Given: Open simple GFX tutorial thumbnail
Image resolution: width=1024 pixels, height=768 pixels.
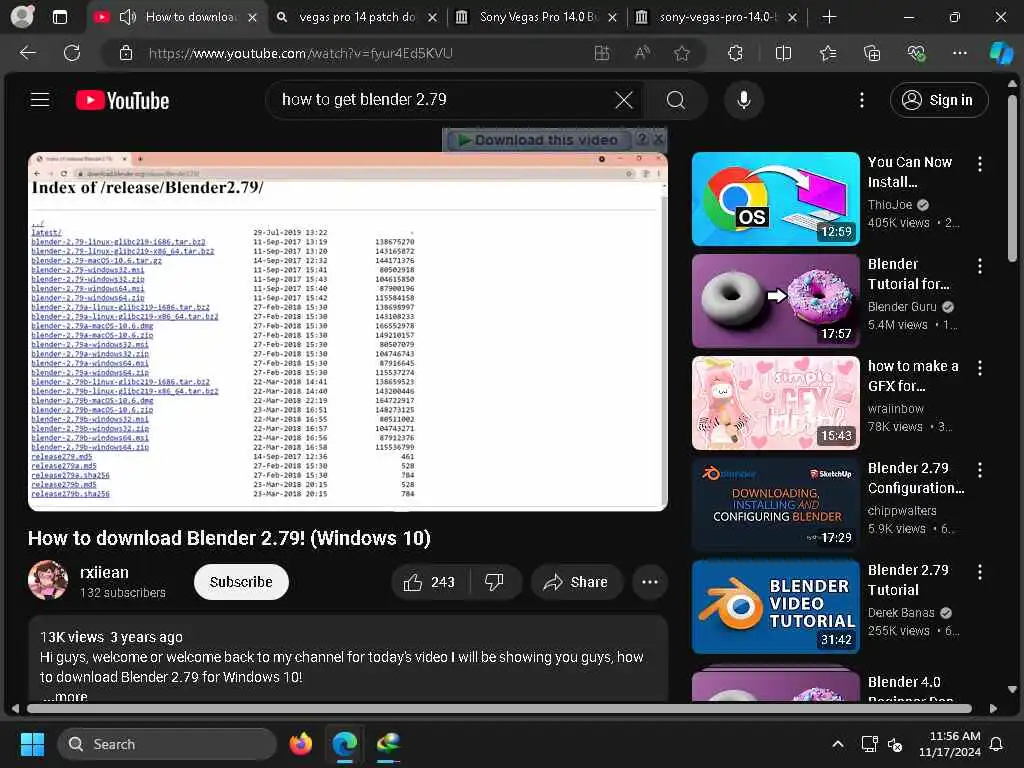Looking at the screenshot, I should coord(775,403).
